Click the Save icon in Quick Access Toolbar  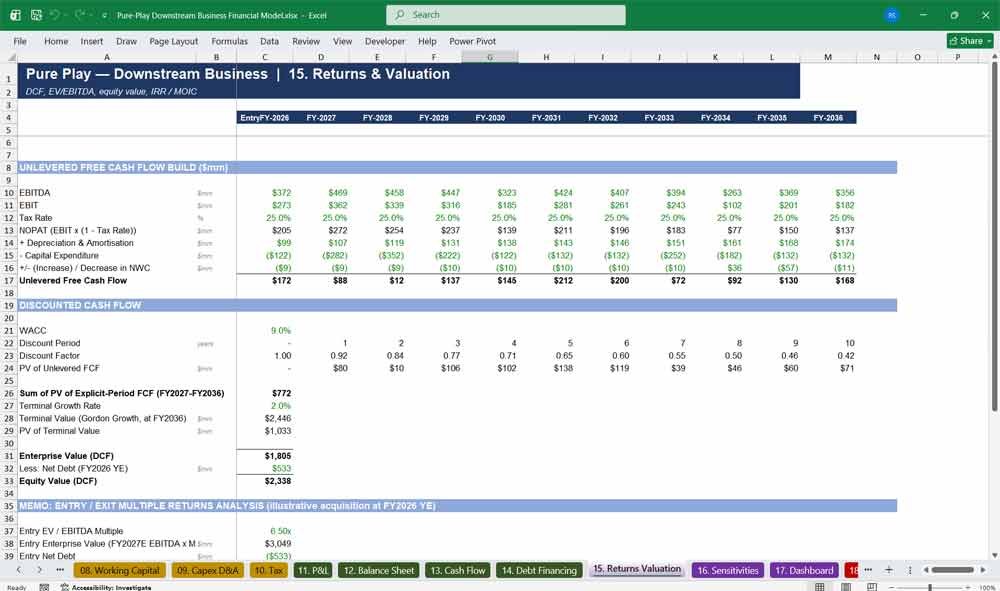[36, 15]
